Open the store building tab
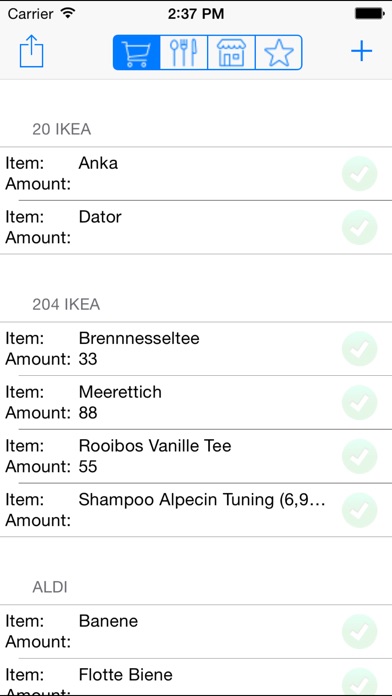Viewport: 392px width, 696px height. (x=231, y=52)
